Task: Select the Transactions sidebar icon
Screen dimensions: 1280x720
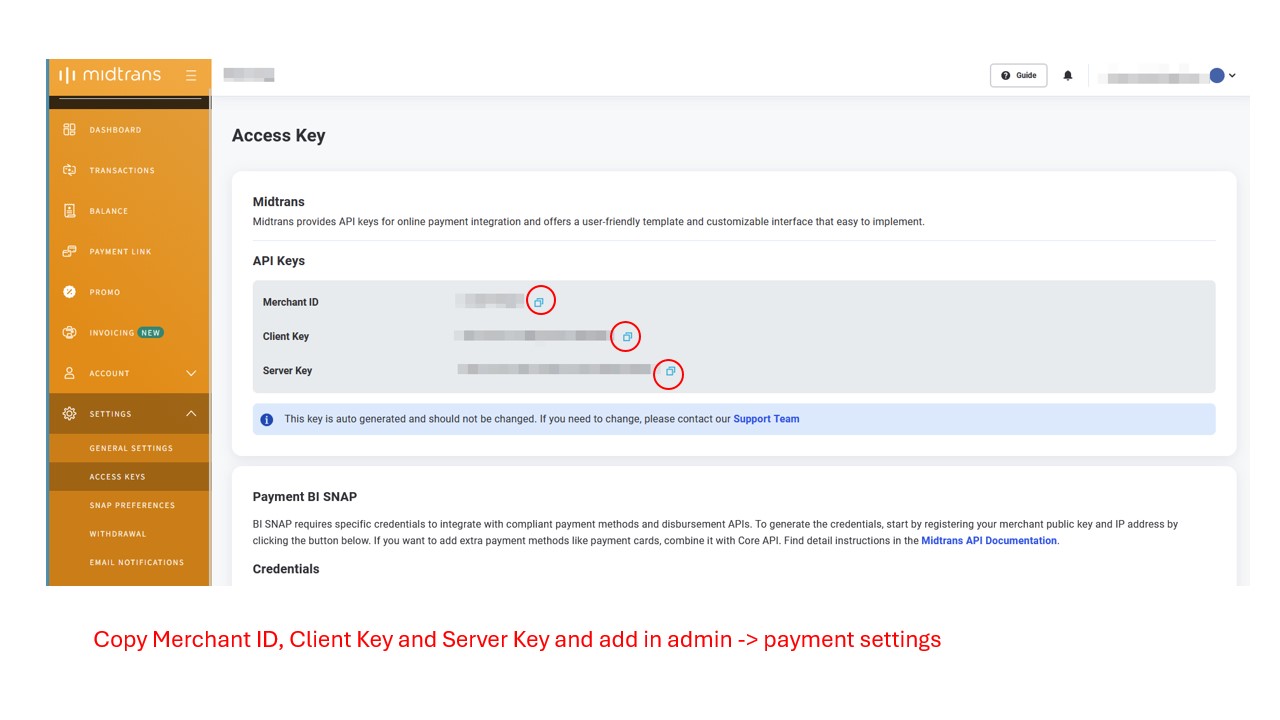Action: pos(68,170)
